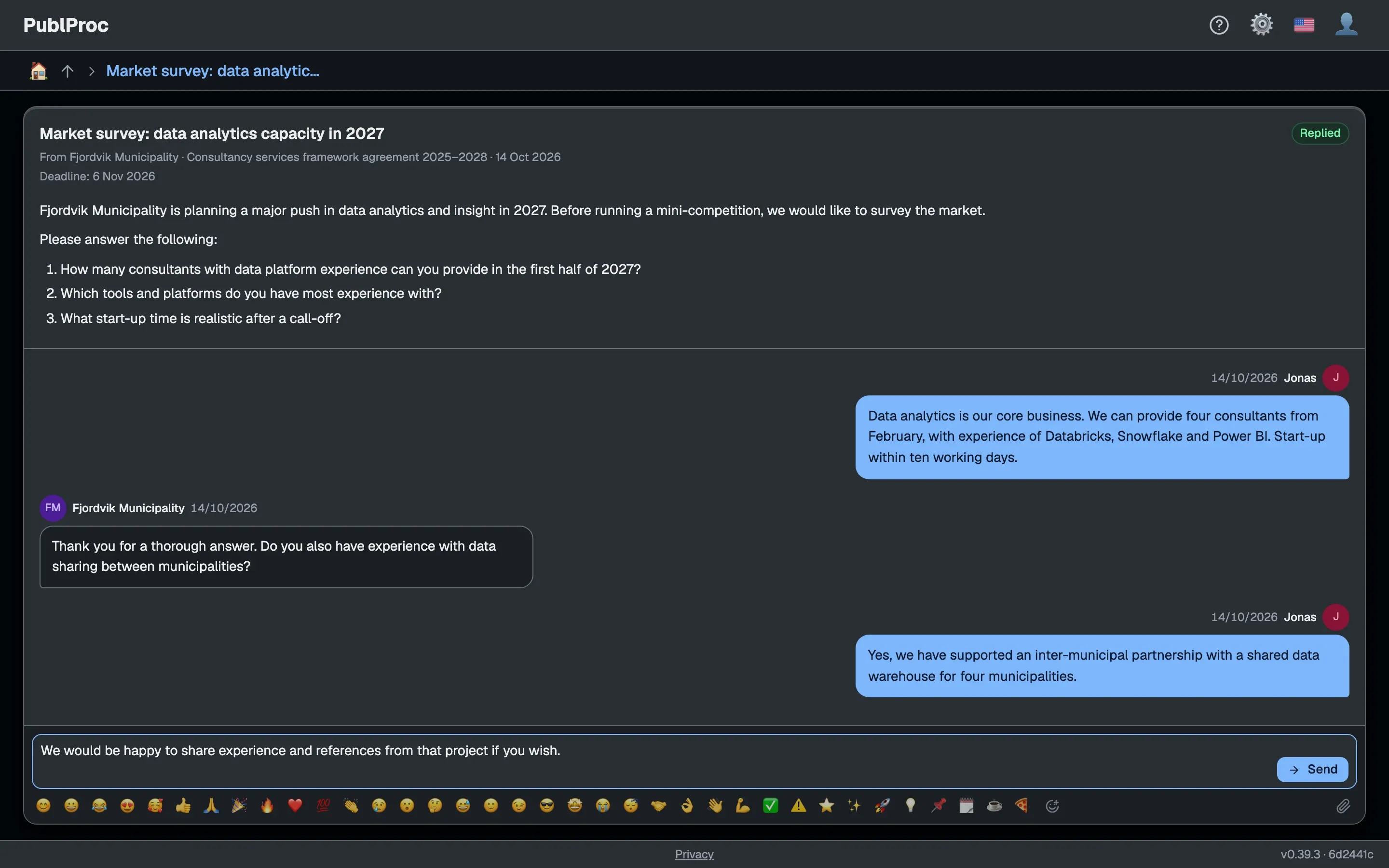The height and width of the screenshot is (868, 1389).
Task: Click the Replied status badge
Action: (1320, 133)
